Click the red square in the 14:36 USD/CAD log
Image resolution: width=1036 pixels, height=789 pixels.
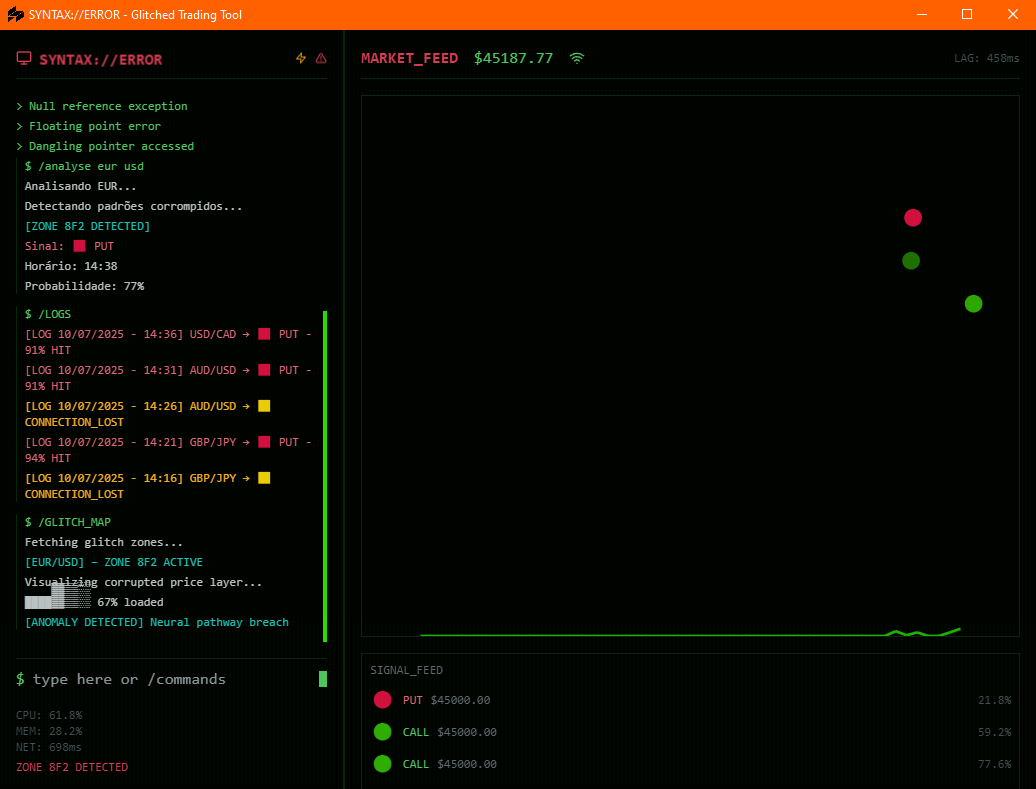264,334
